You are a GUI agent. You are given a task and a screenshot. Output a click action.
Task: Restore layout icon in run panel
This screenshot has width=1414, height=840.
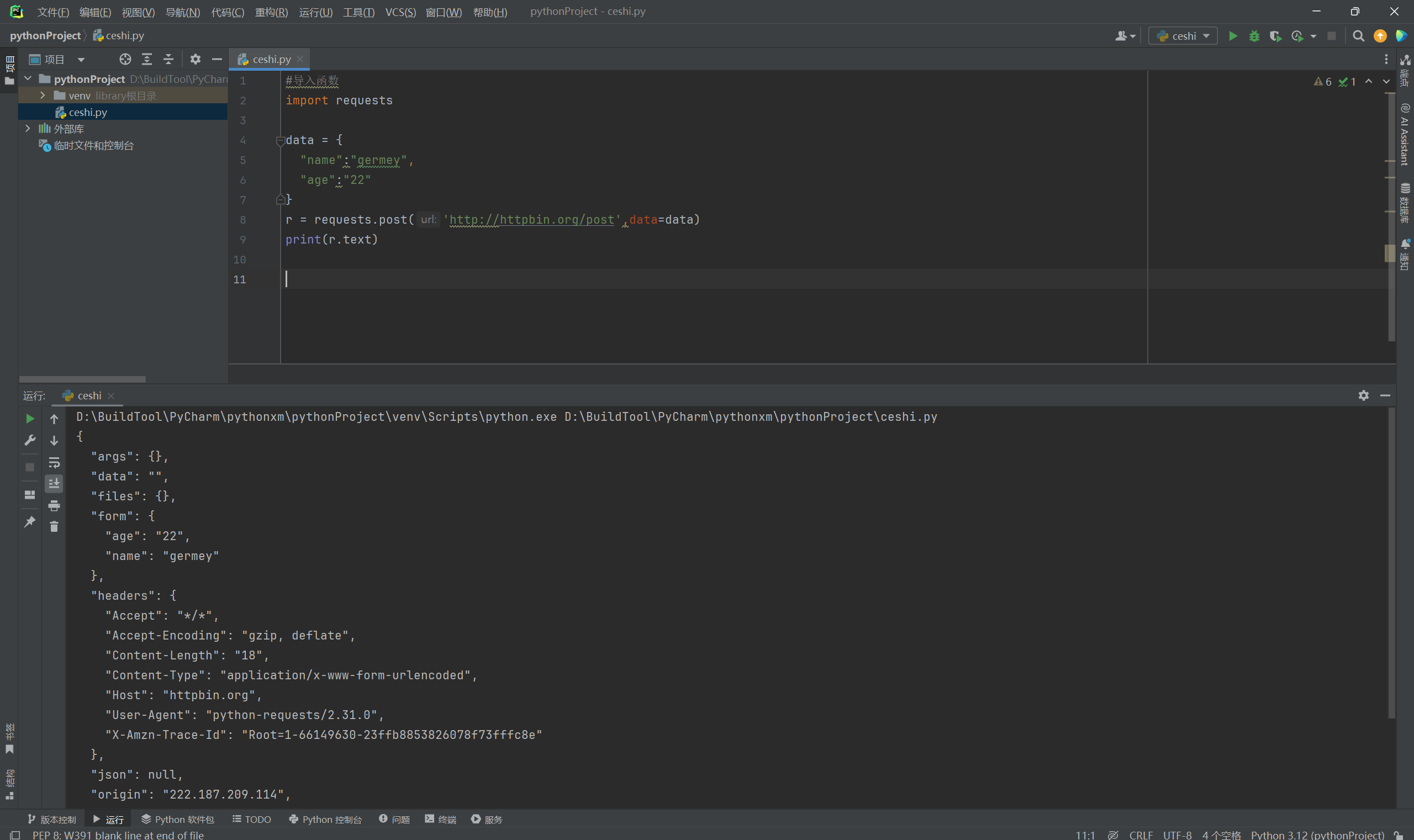[x=30, y=495]
